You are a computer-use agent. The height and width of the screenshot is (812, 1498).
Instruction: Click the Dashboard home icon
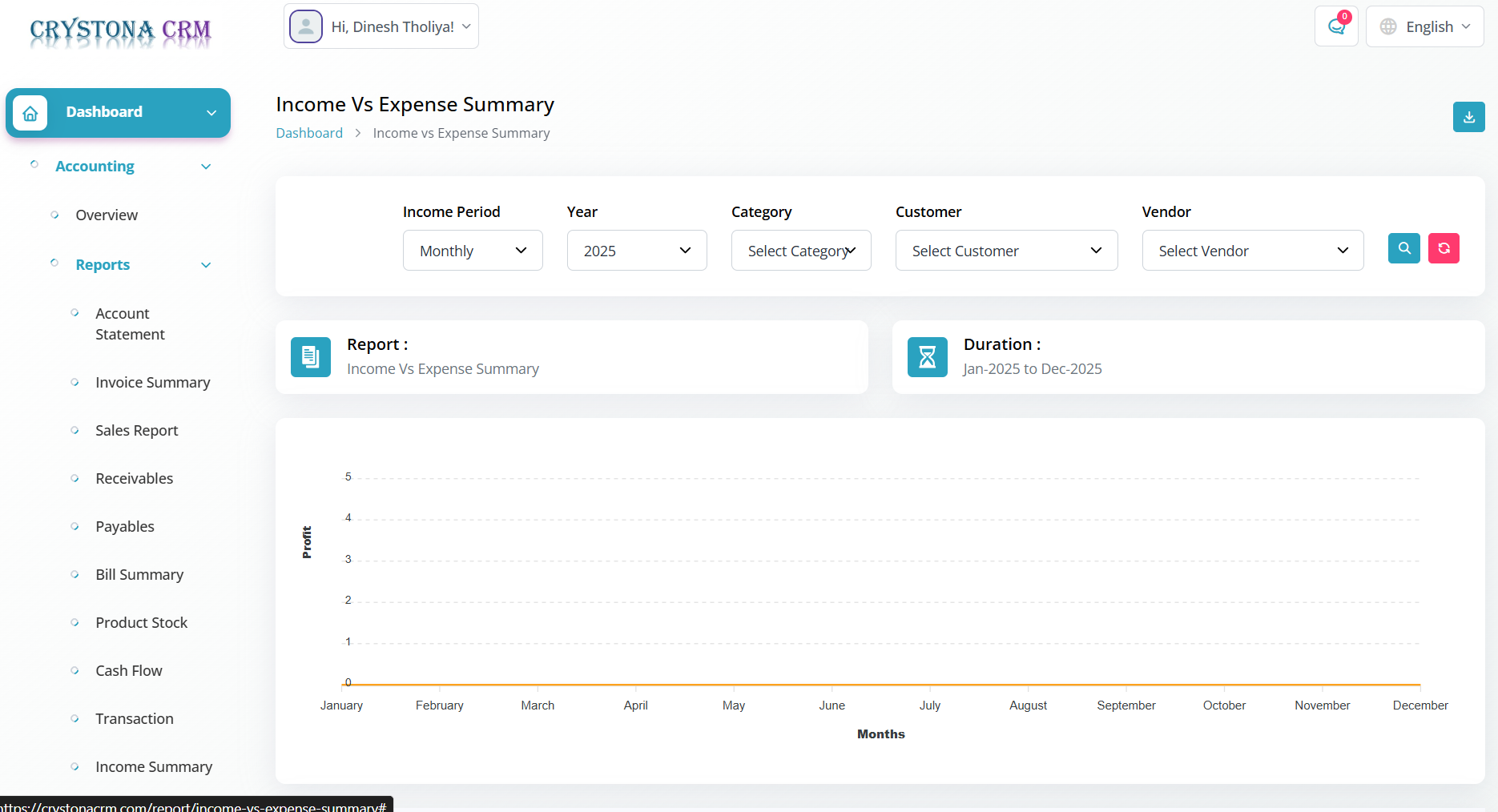[30, 113]
